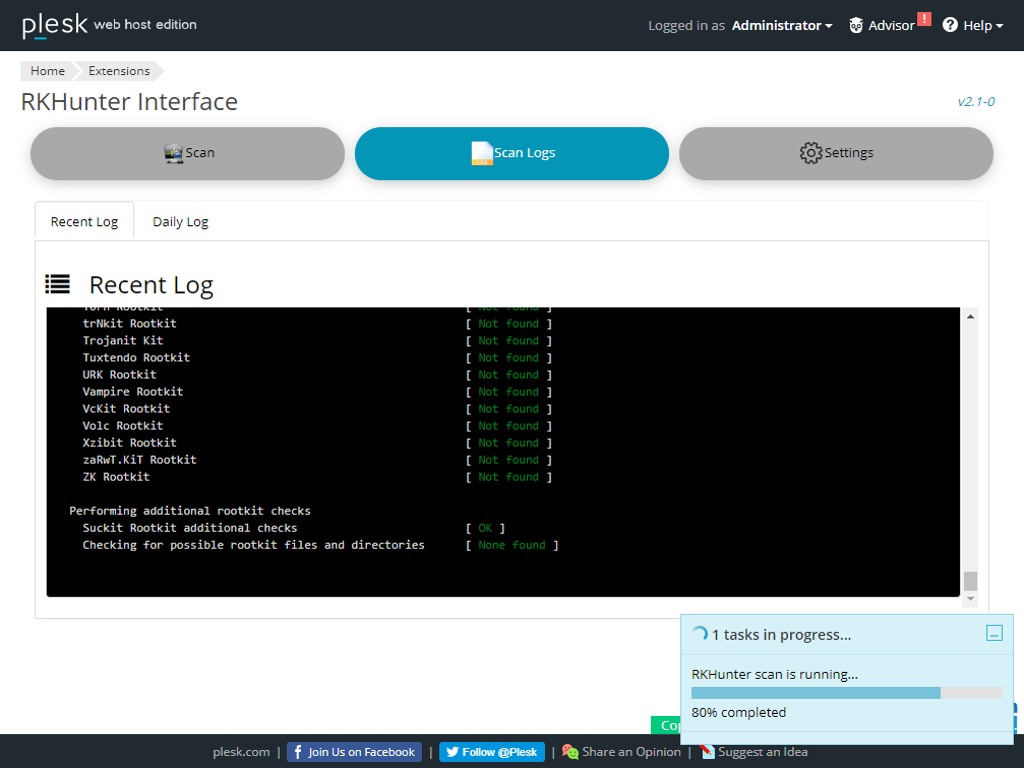The width and height of the screenshot is (1024, 768).
Task: Click the Suggest an Idea icon
Action: [x=707, y=752]
